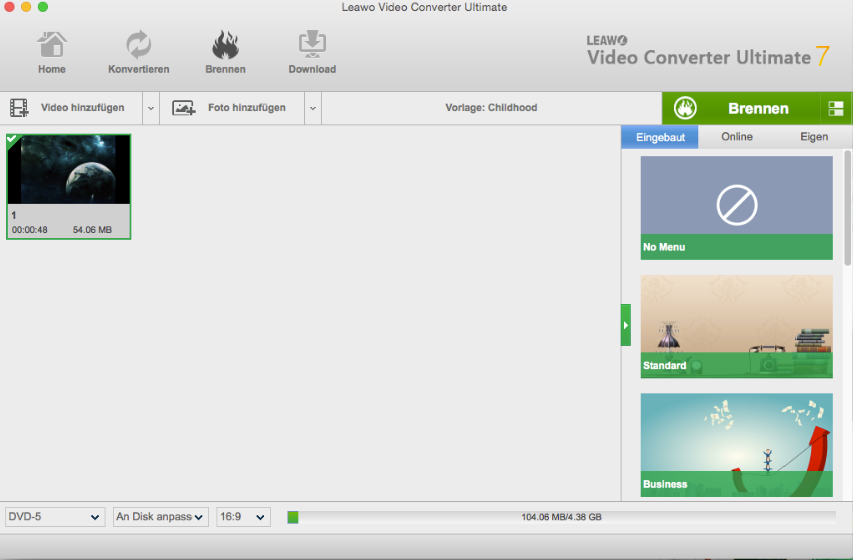
Task: Click the macOS yellow minimize window button
Action: pyautogui.click(x=26, y=7)
